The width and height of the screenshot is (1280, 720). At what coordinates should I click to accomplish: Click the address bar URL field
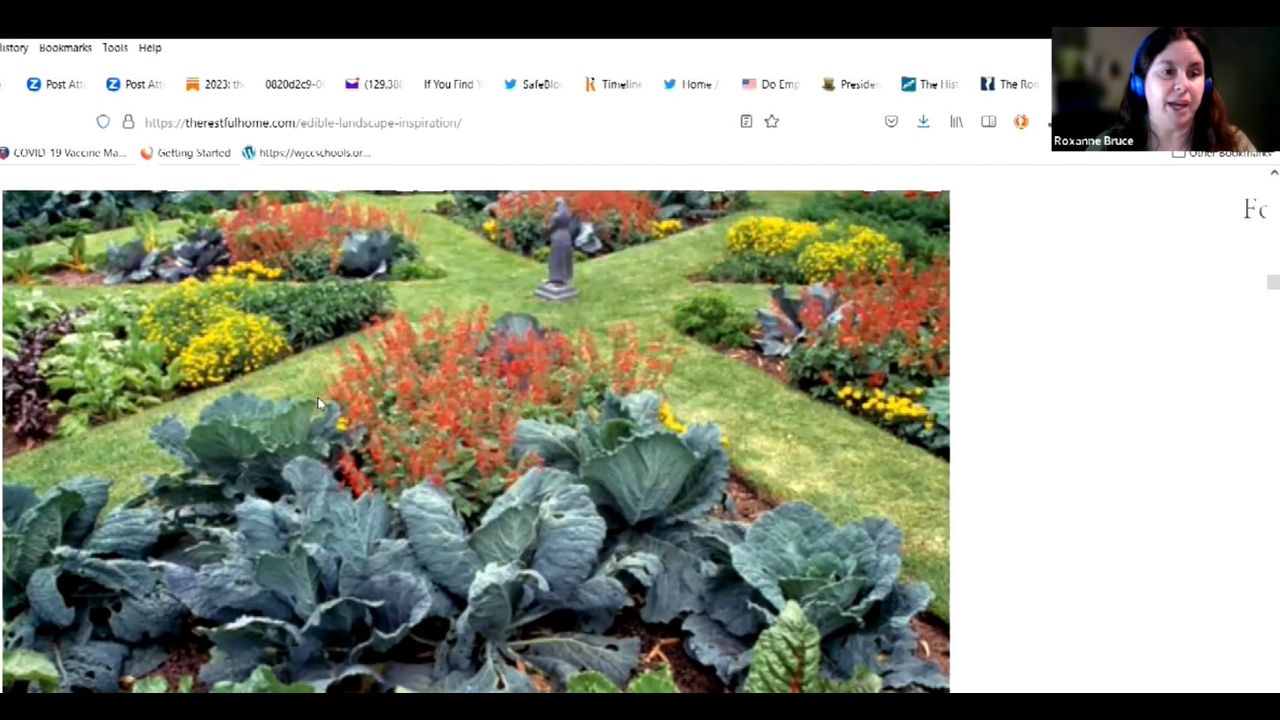pyautogui.click(x=400, y=122)
